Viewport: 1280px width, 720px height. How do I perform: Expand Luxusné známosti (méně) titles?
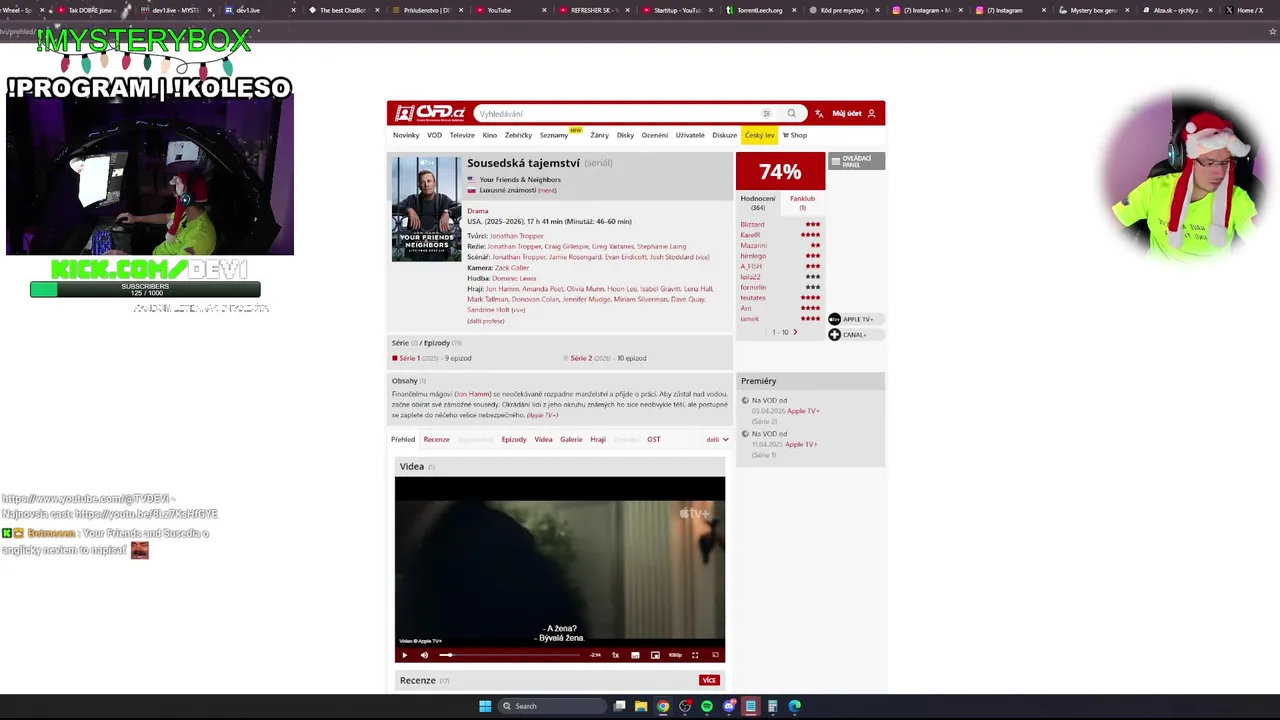(x=547, y=190)
